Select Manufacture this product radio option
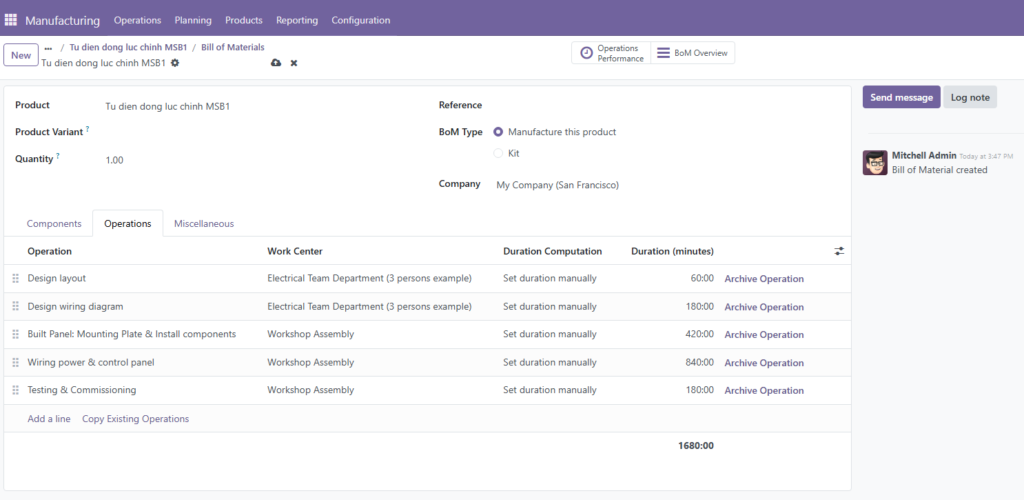This screenshot has height=500, width=1024. pos(499,132)
